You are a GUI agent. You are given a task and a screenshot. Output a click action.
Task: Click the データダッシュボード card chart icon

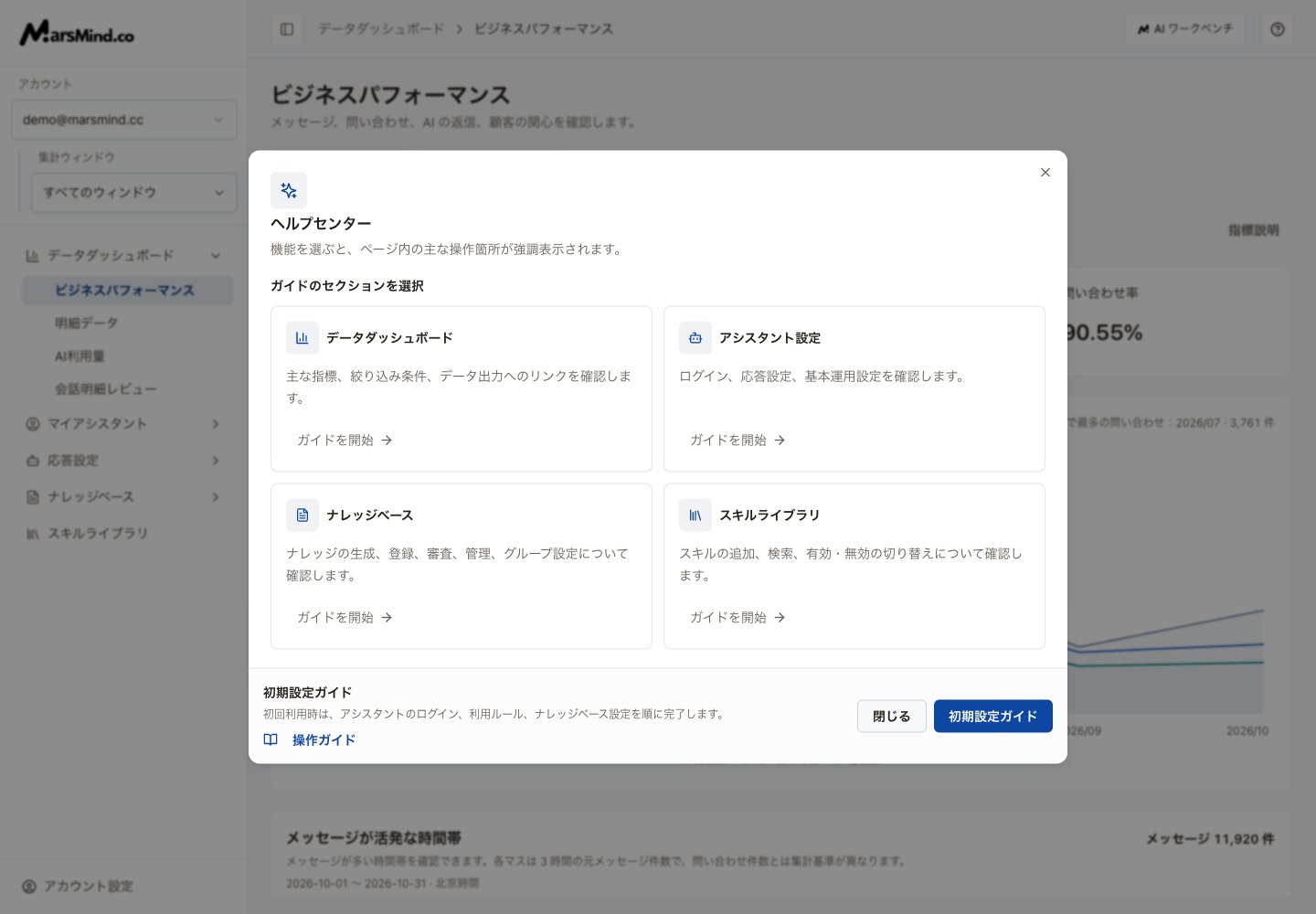point(302,338)
